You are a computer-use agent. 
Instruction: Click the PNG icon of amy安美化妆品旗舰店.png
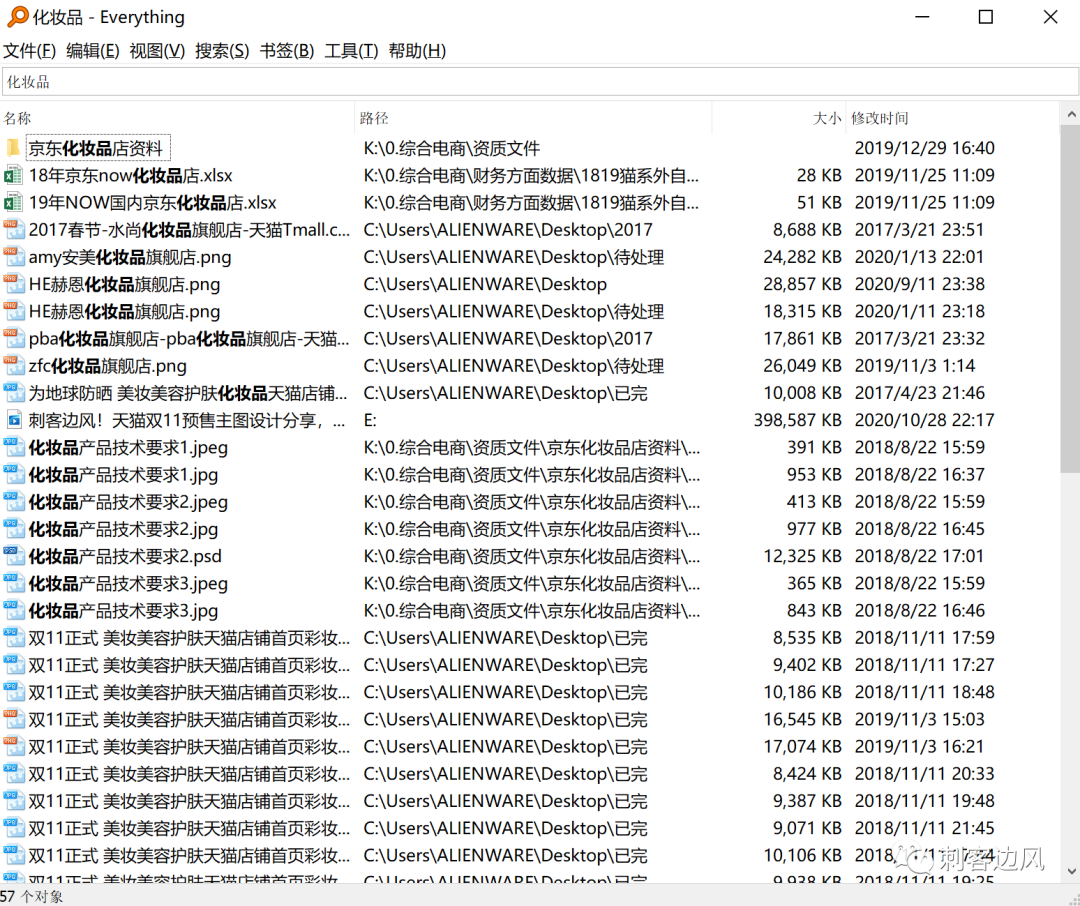coord(13,257)
